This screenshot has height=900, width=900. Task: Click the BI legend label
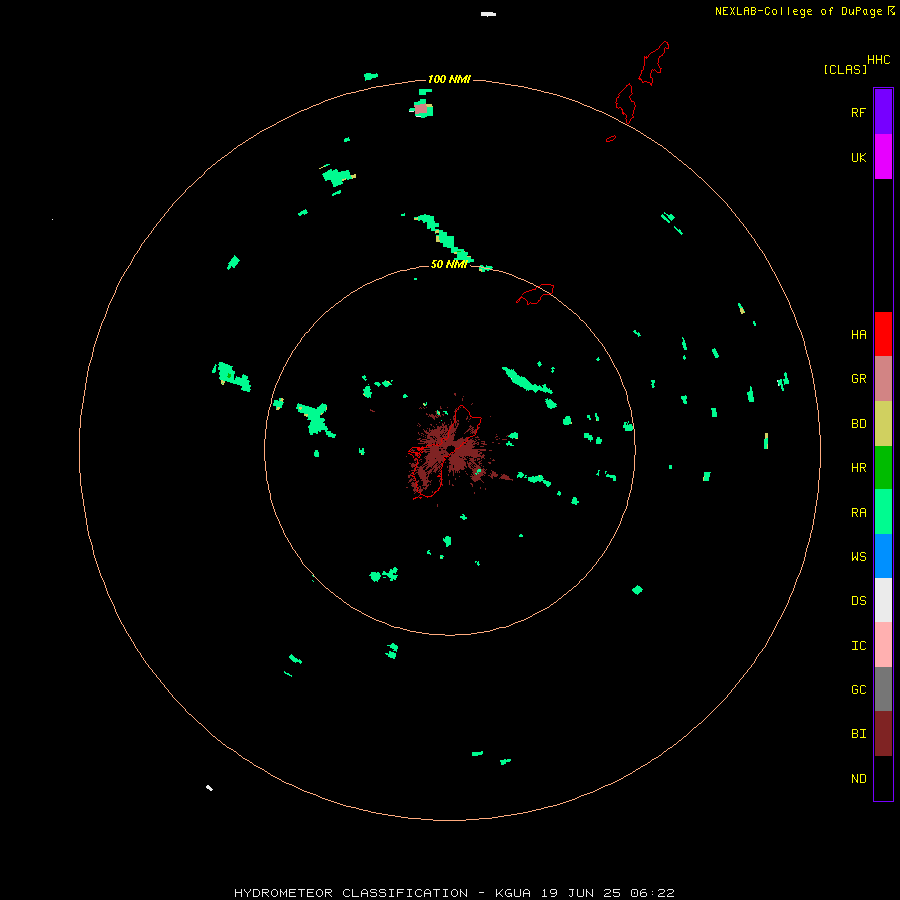[x=858, y=734]
